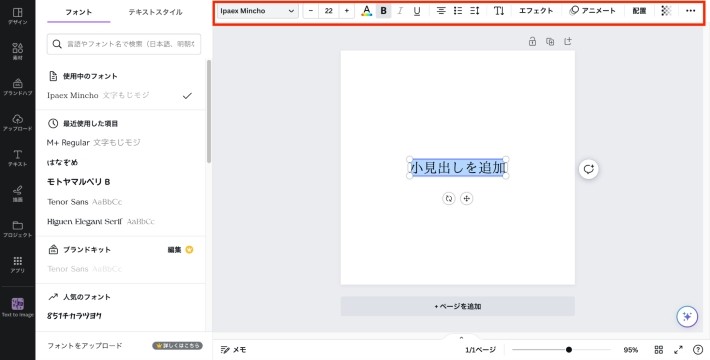
Task: Click the move handle below text
Action: pyautogui.click(x=466, y=198)
